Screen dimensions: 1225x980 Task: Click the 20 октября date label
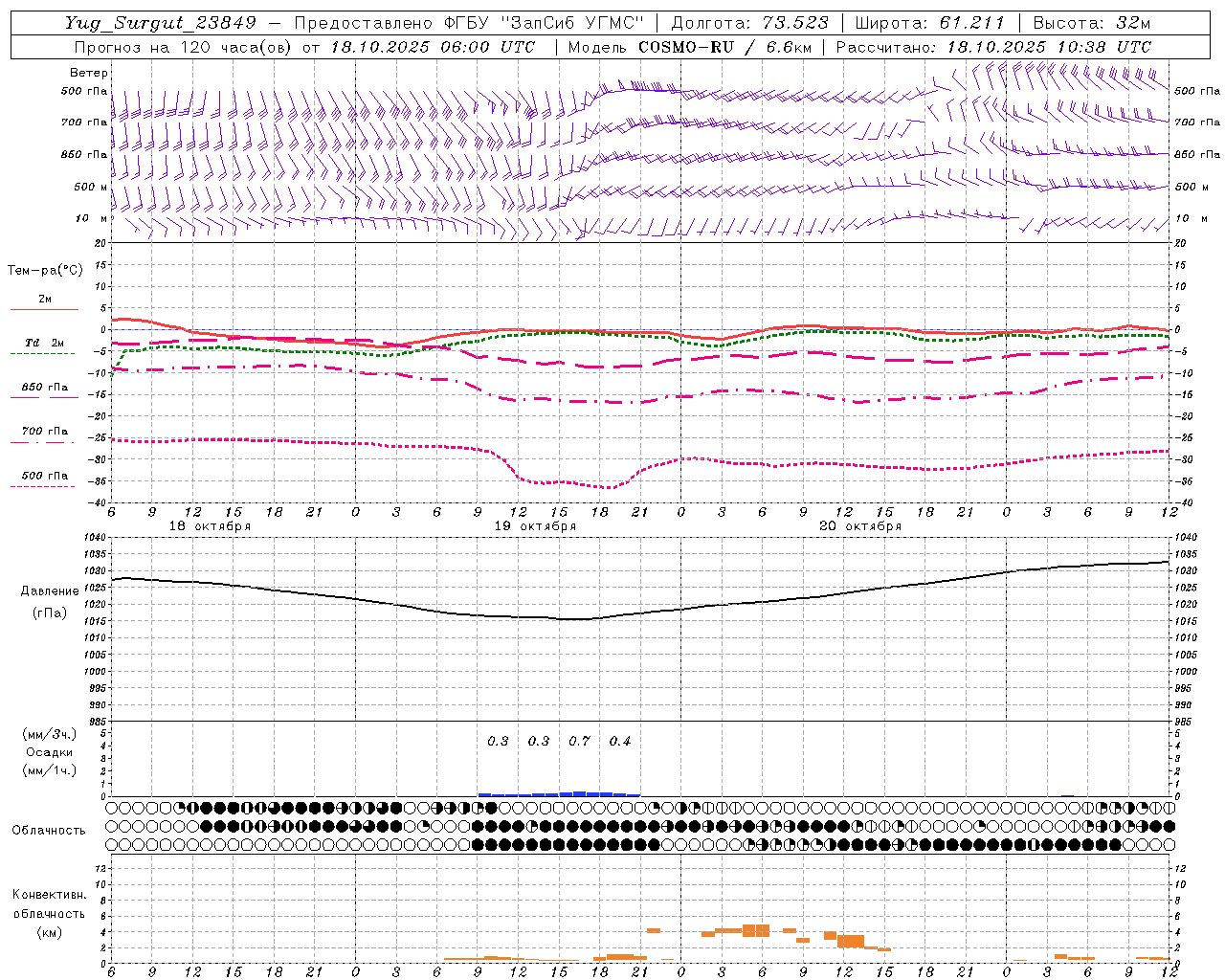coord(860,526)
